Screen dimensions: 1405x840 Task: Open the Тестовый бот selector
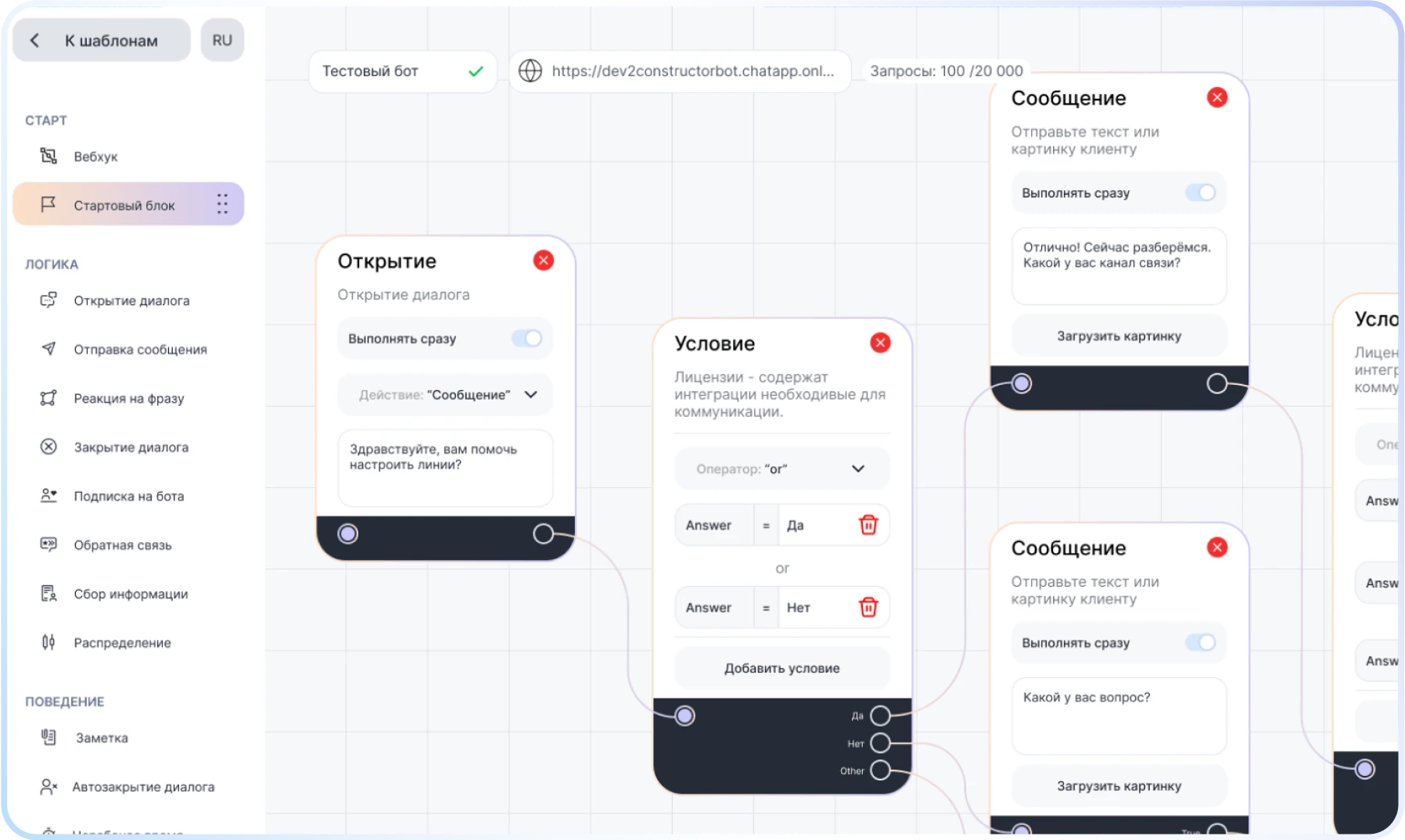(x=402, y=71)
